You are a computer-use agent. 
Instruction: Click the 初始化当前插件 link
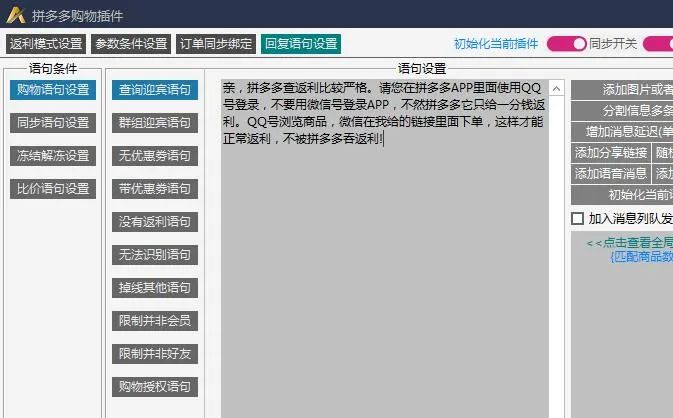[x=496, y=44]
